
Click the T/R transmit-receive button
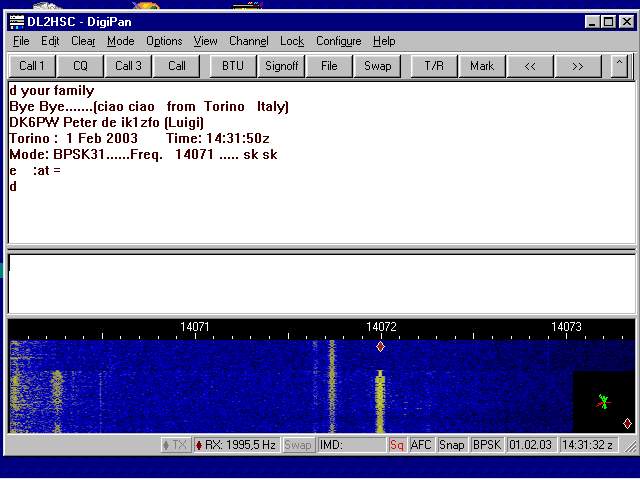(433, 66)
